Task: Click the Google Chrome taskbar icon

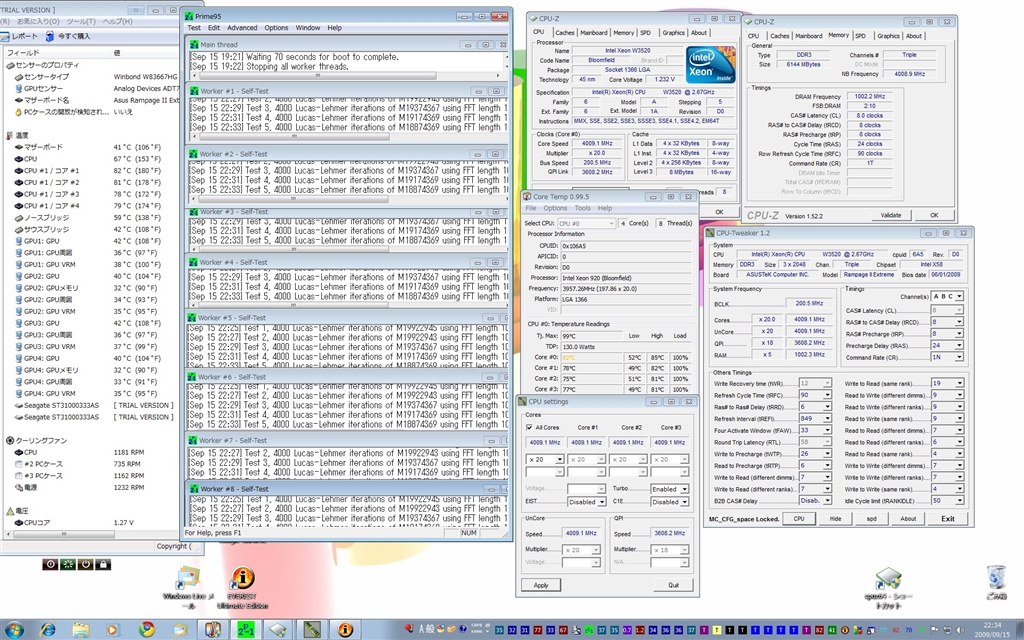Action: tap(146, 629)
